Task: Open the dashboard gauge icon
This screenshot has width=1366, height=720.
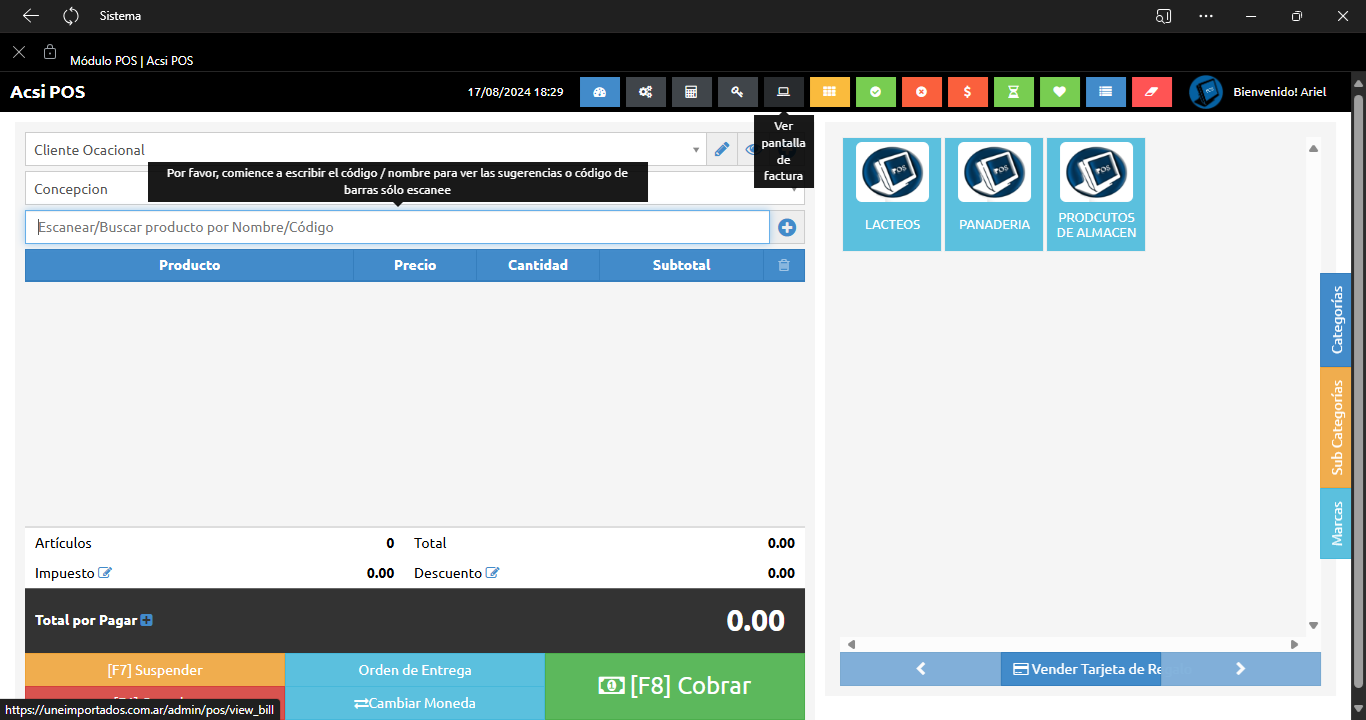Action: click(600, 92)
